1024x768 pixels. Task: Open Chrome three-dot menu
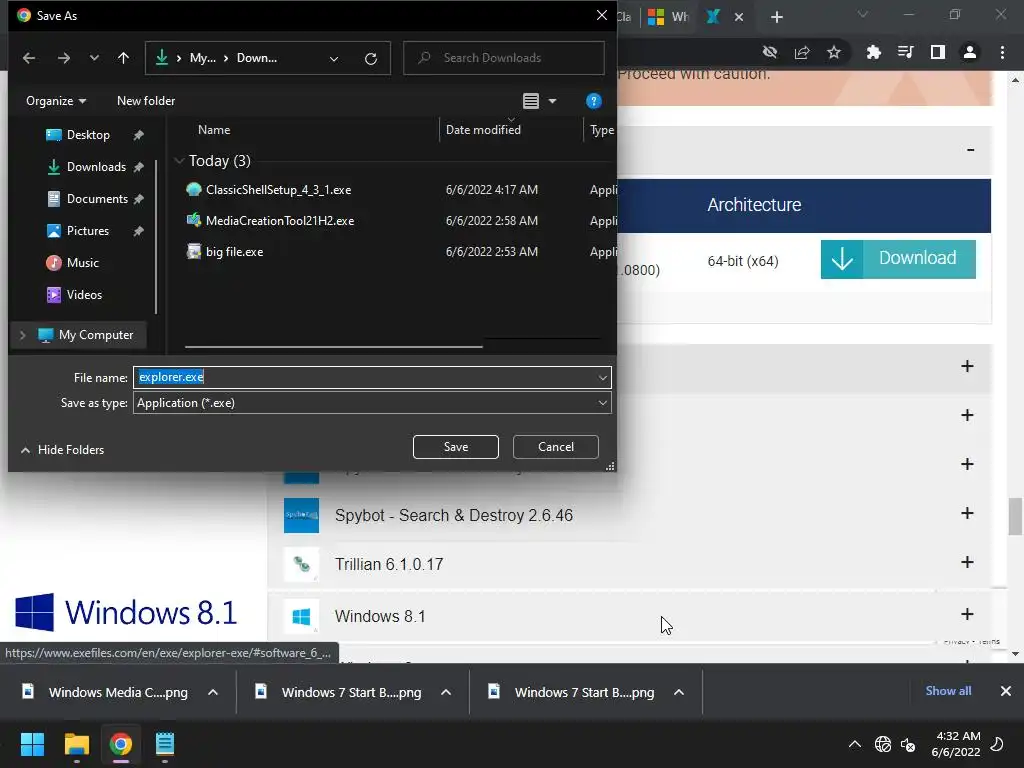[x=1002, y=52]
